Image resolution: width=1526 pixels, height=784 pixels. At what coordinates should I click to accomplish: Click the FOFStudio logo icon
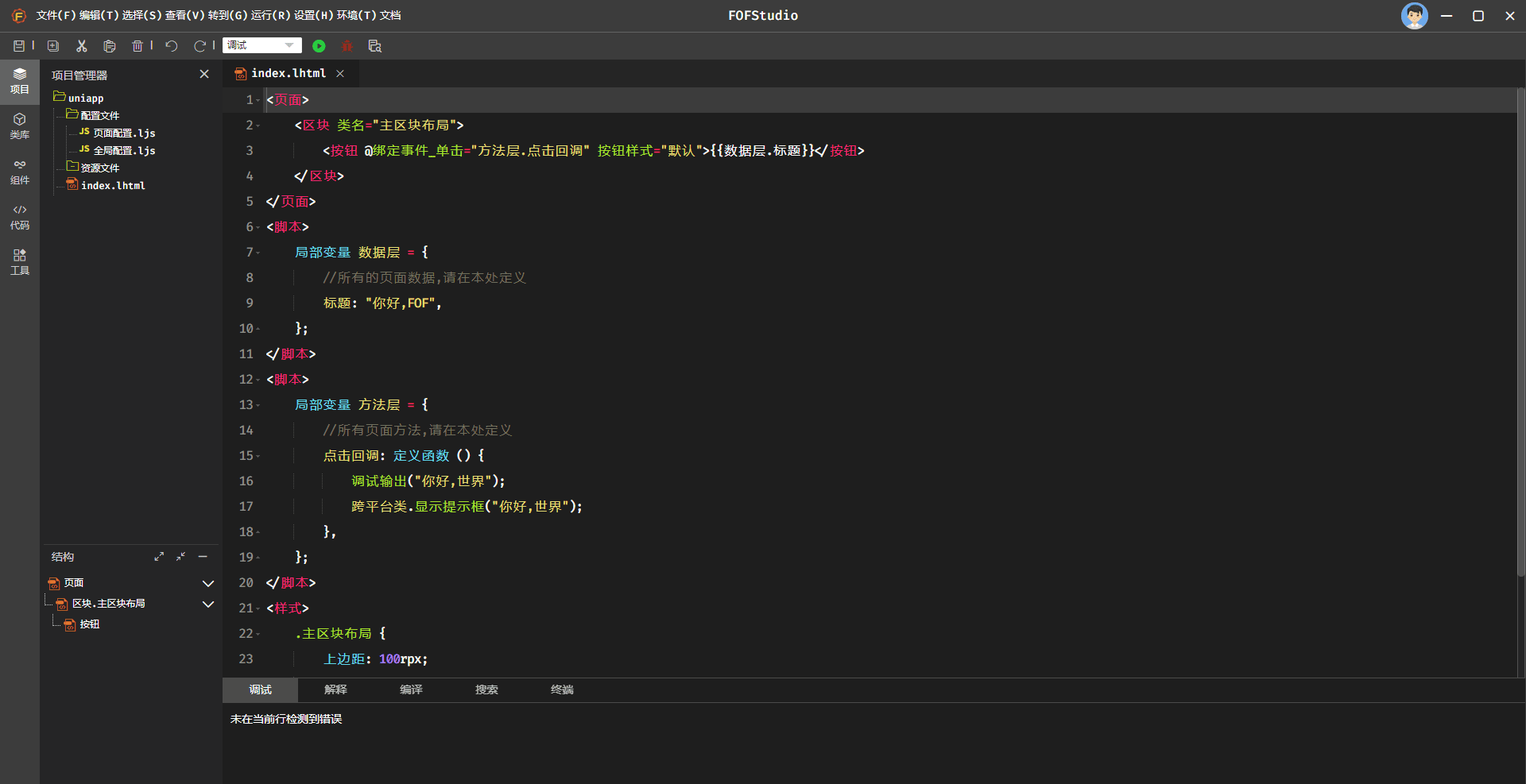click(19, 16)
